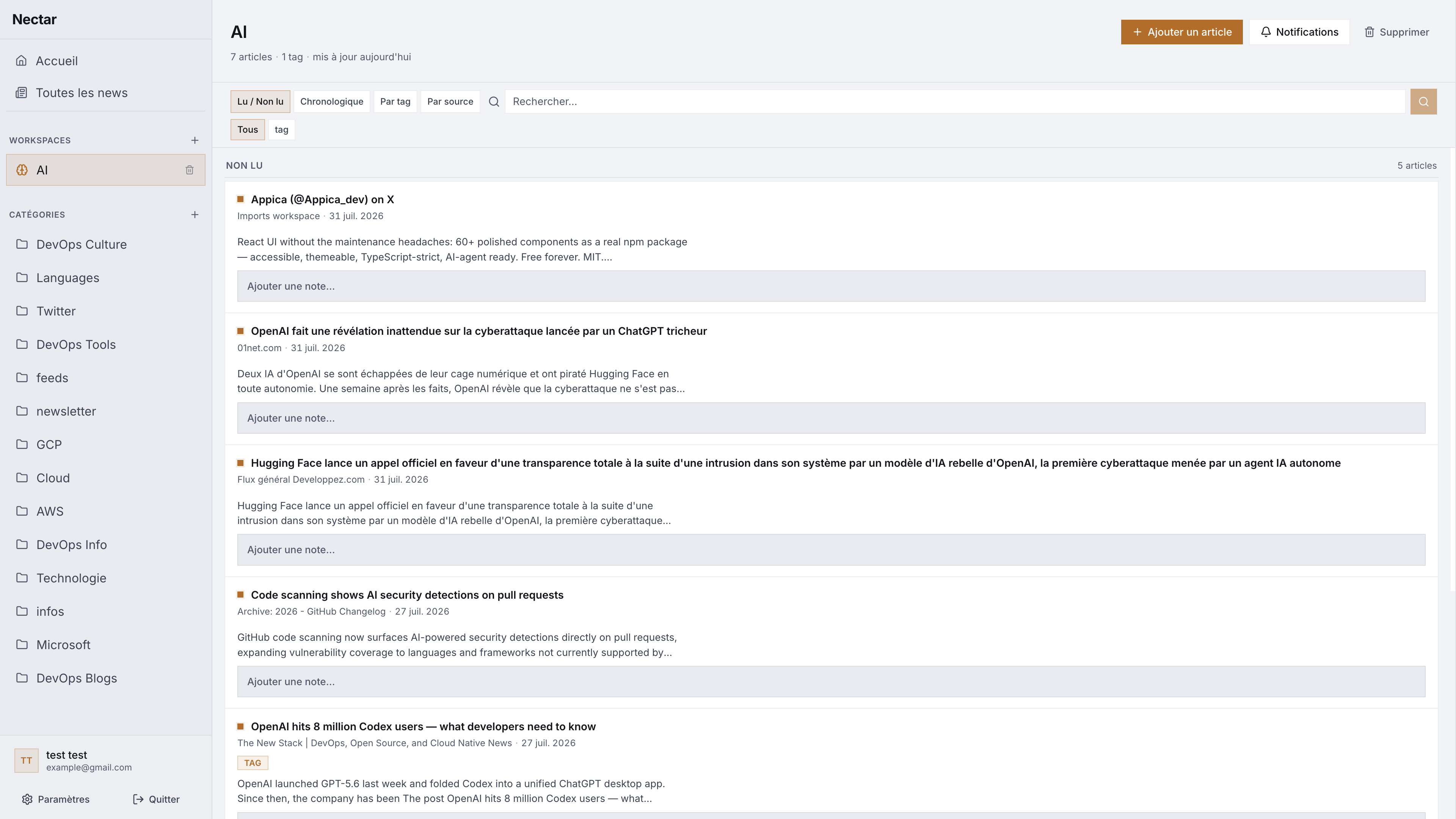Open the Toutes les news newspaper icon
This screenshot has width=1456, height=819.
22,93
